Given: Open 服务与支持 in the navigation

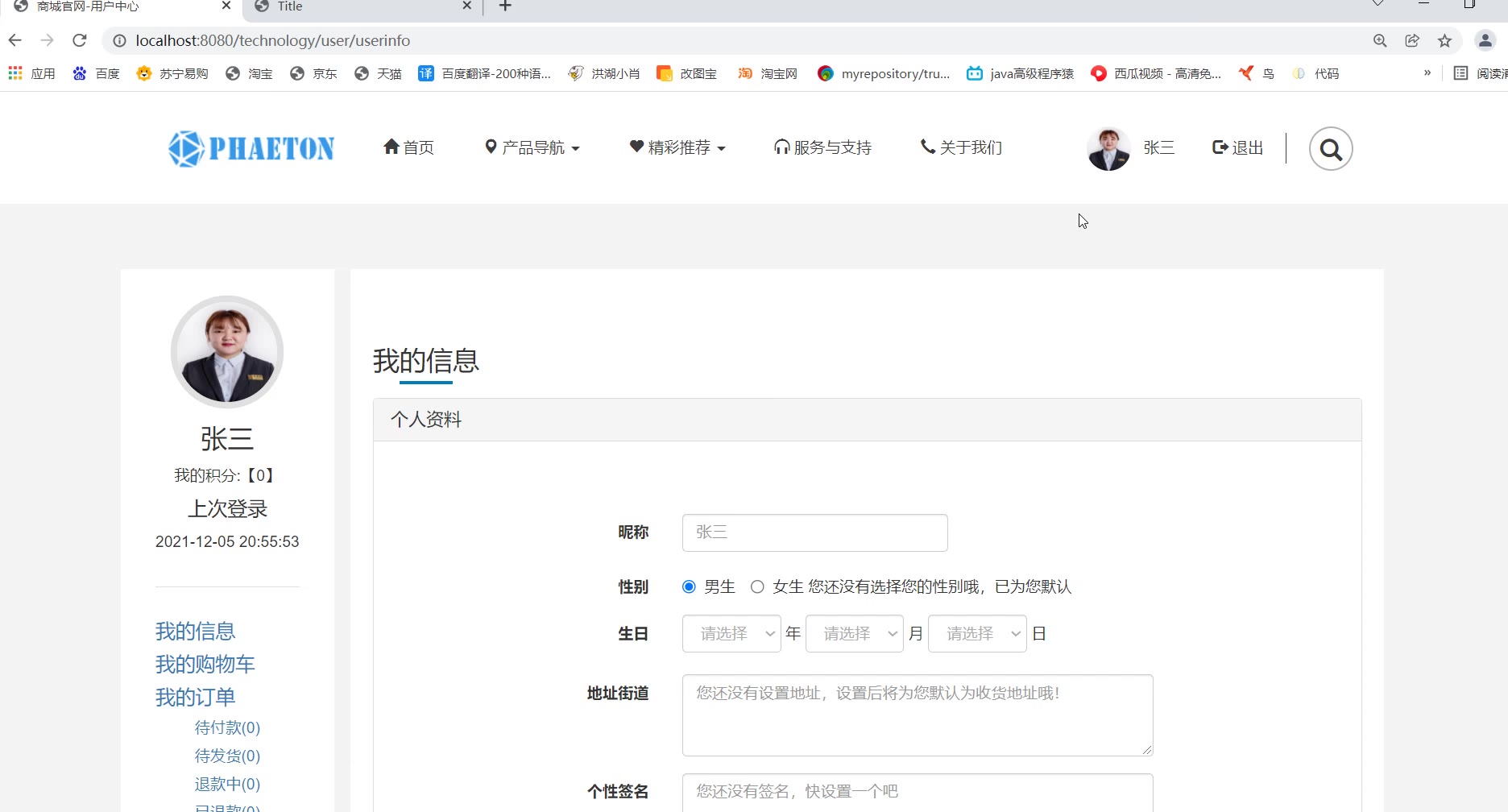Looking at the screenshot, I should [822, 147].
